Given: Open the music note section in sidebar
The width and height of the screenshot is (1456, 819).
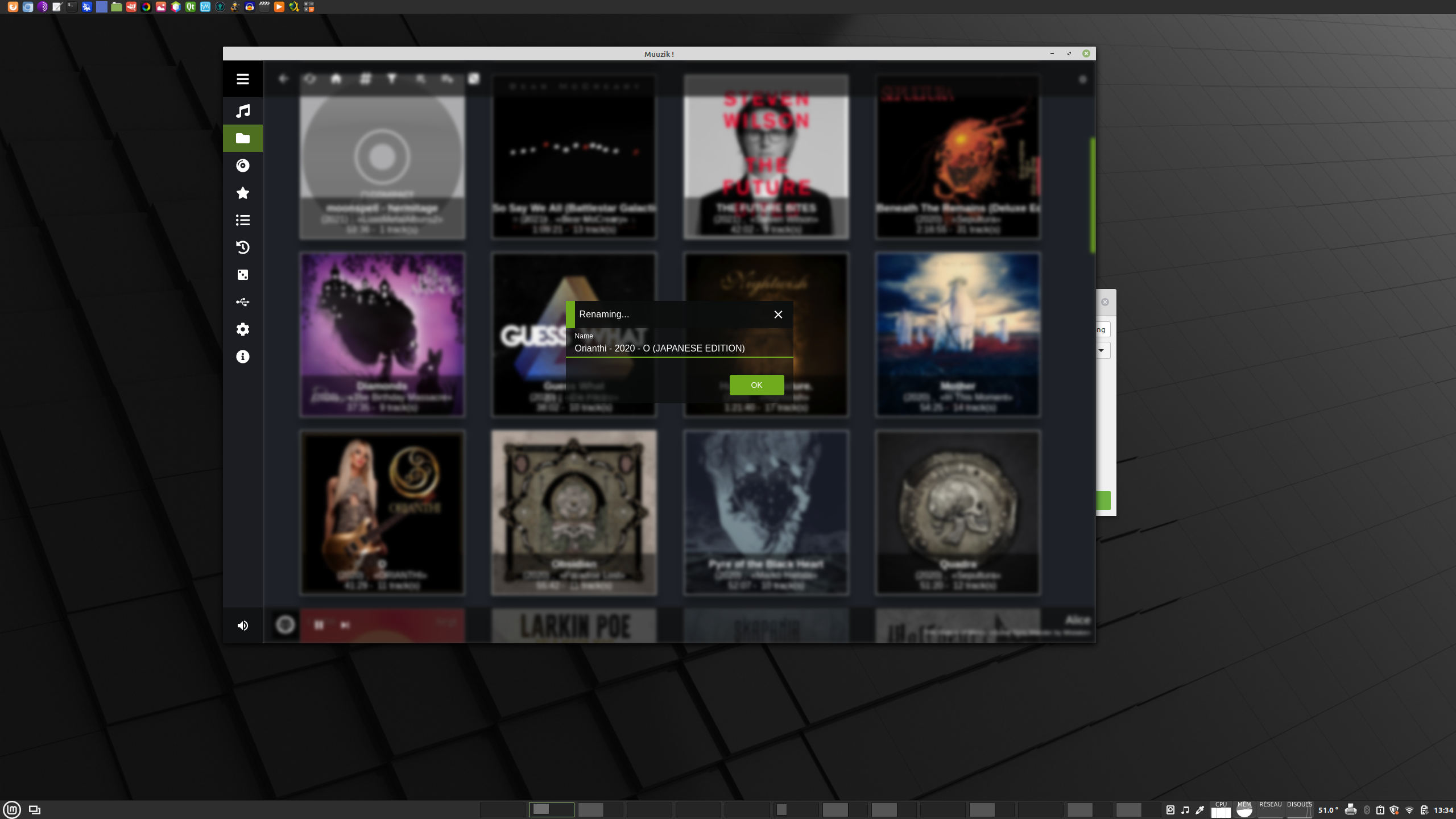Looking at the screenshot, I should [x=243, y=111].
